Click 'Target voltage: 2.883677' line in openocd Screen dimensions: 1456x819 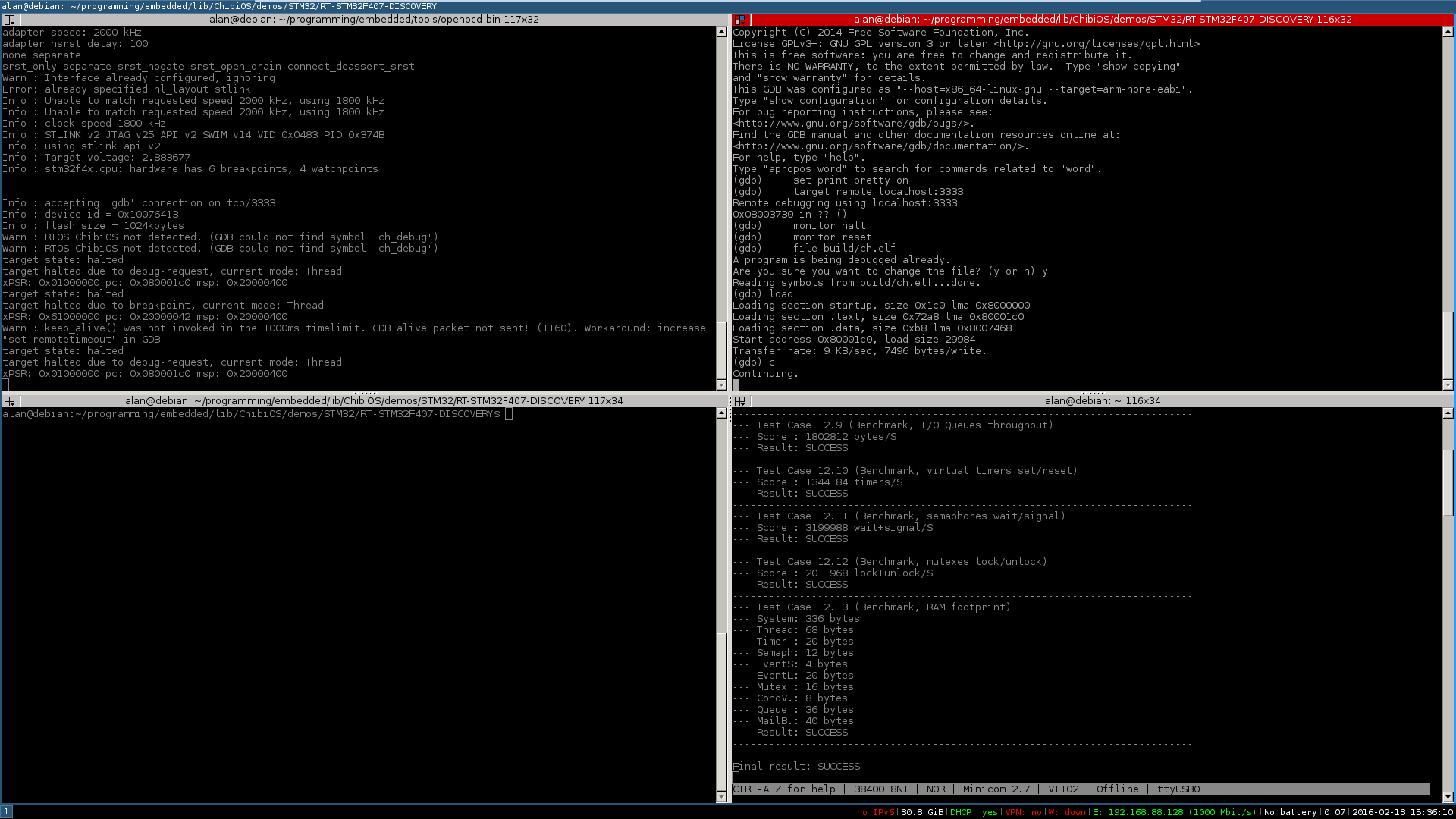click(96, 158)
